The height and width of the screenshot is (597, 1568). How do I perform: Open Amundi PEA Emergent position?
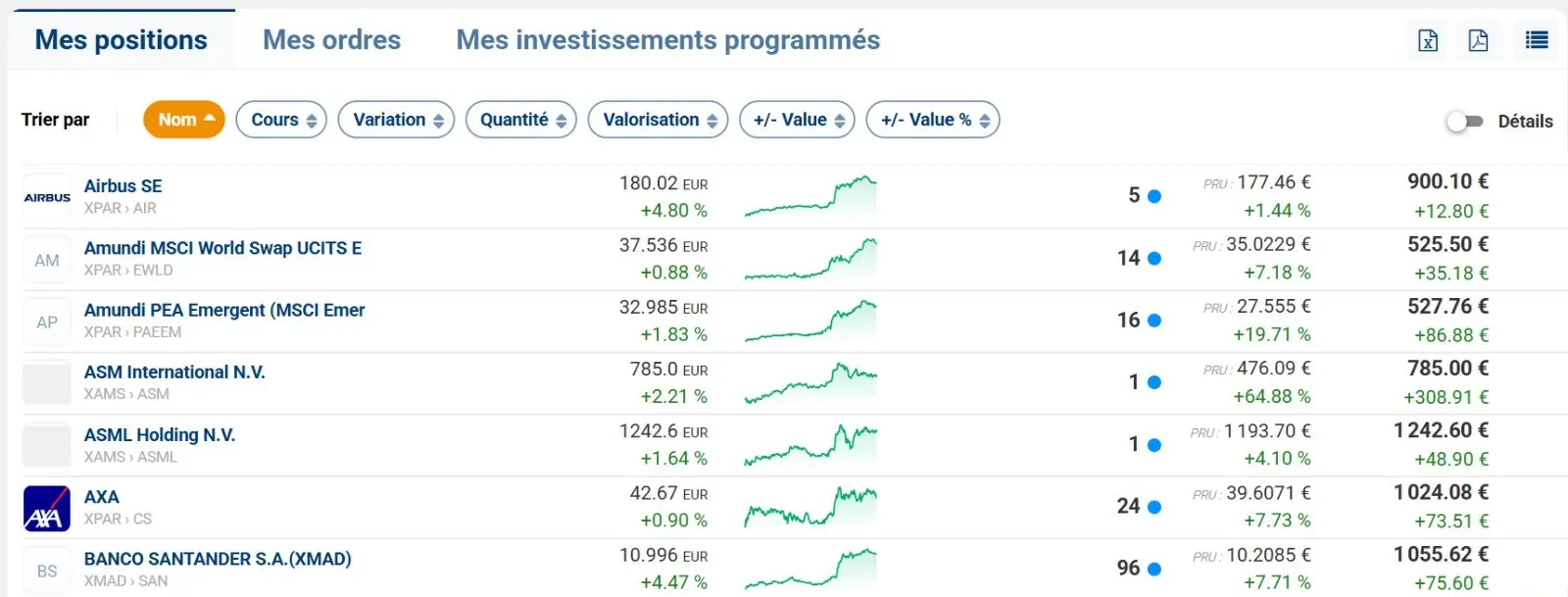tap(224, 310)
